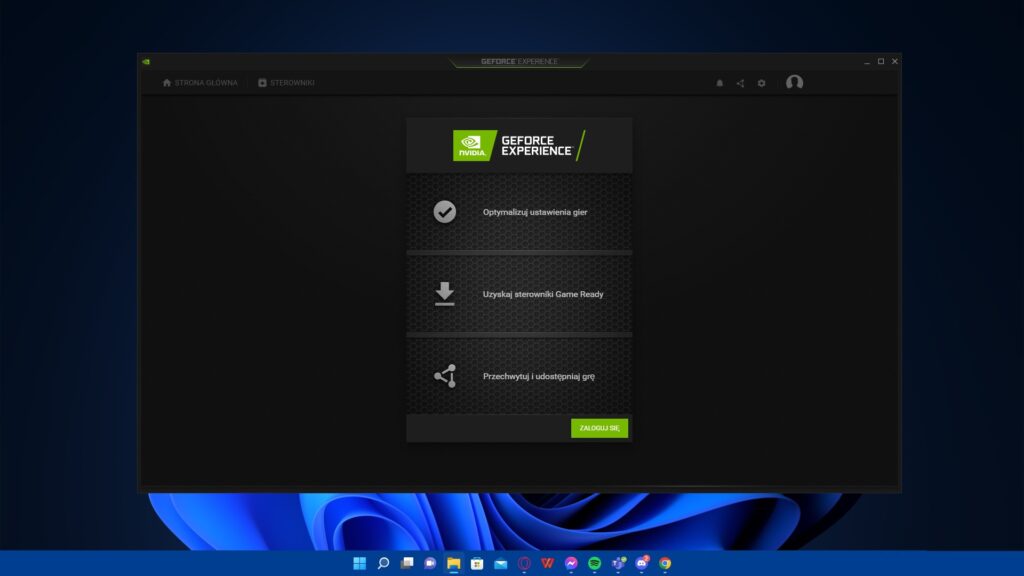The height and width of the screenshot is (576, 1024).
Task: Open Google Chrome from the taskbar
Action: pos(665,563)
